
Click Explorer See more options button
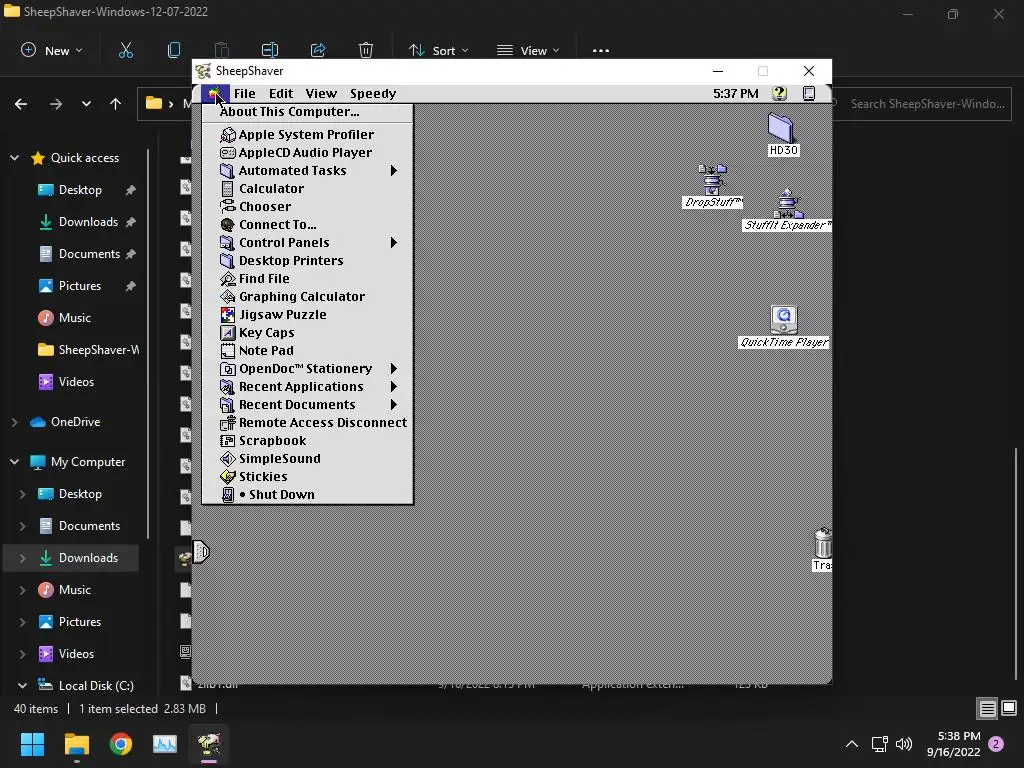[x=600, y=50]
